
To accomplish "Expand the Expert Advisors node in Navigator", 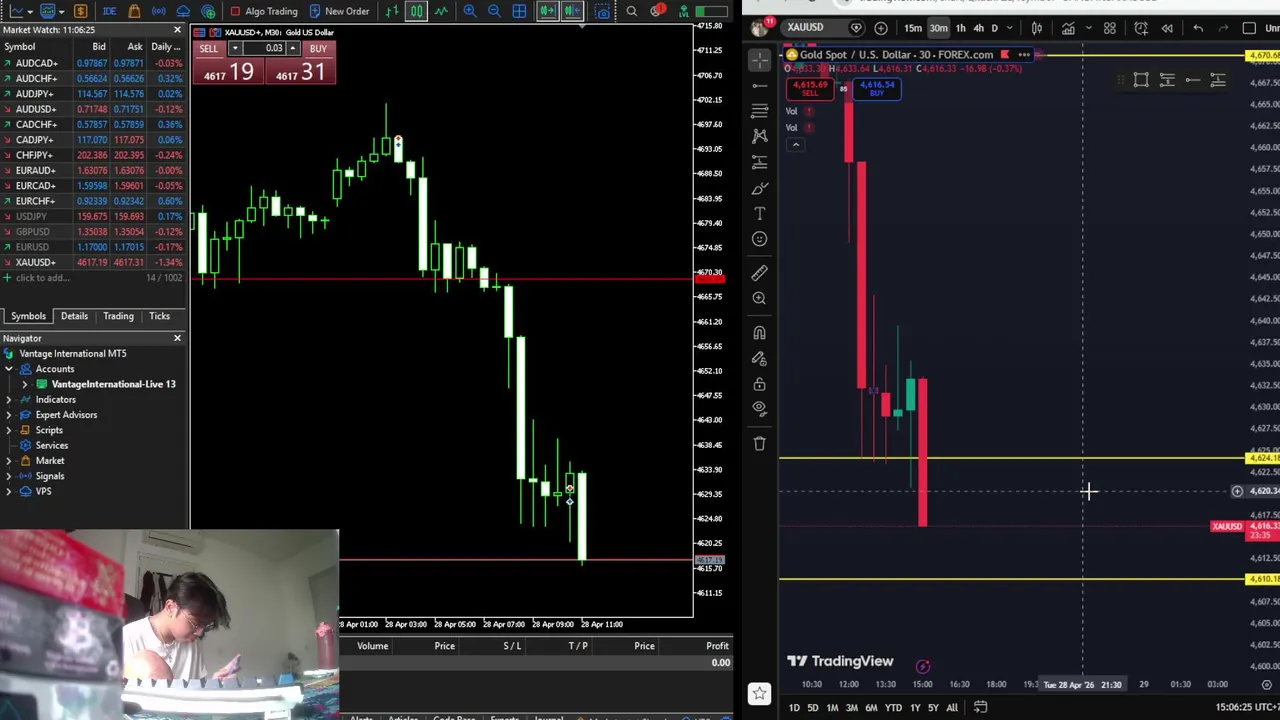I will coord(9,415).
